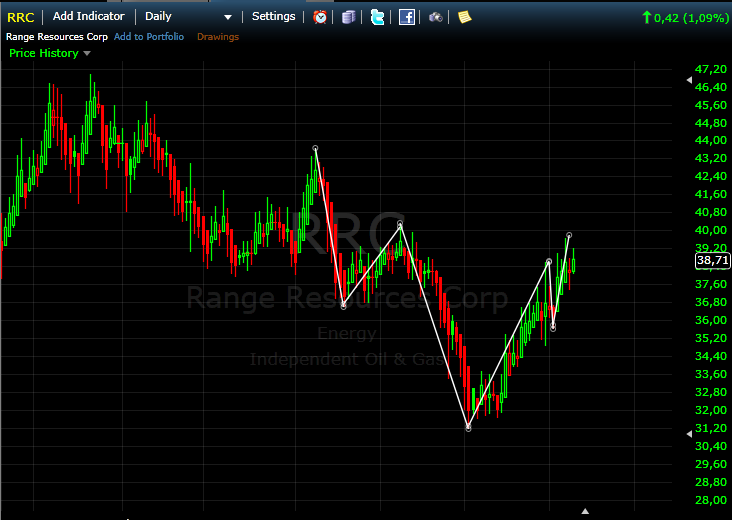This screenshot has height=520, width=732.
Task: Click the Drawings link
Action: pyautogui.click(x=217, y=37)
